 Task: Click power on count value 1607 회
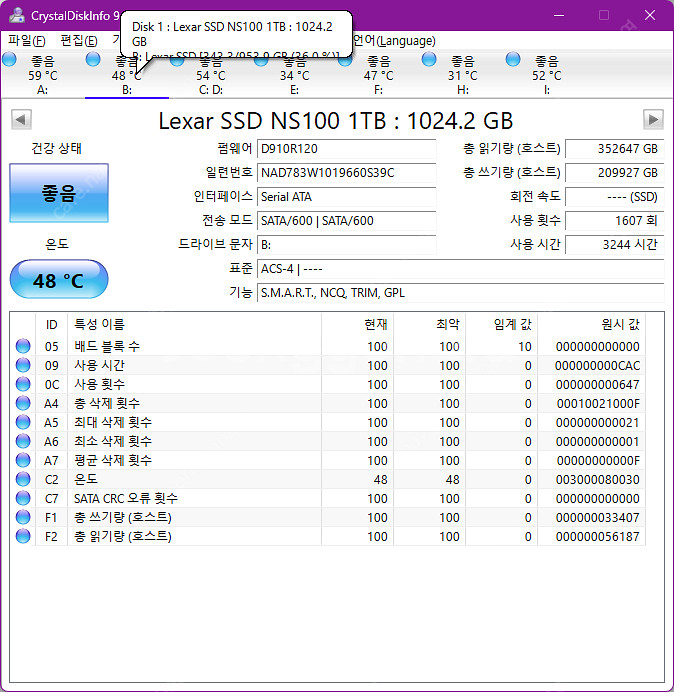tap(614, 221)
